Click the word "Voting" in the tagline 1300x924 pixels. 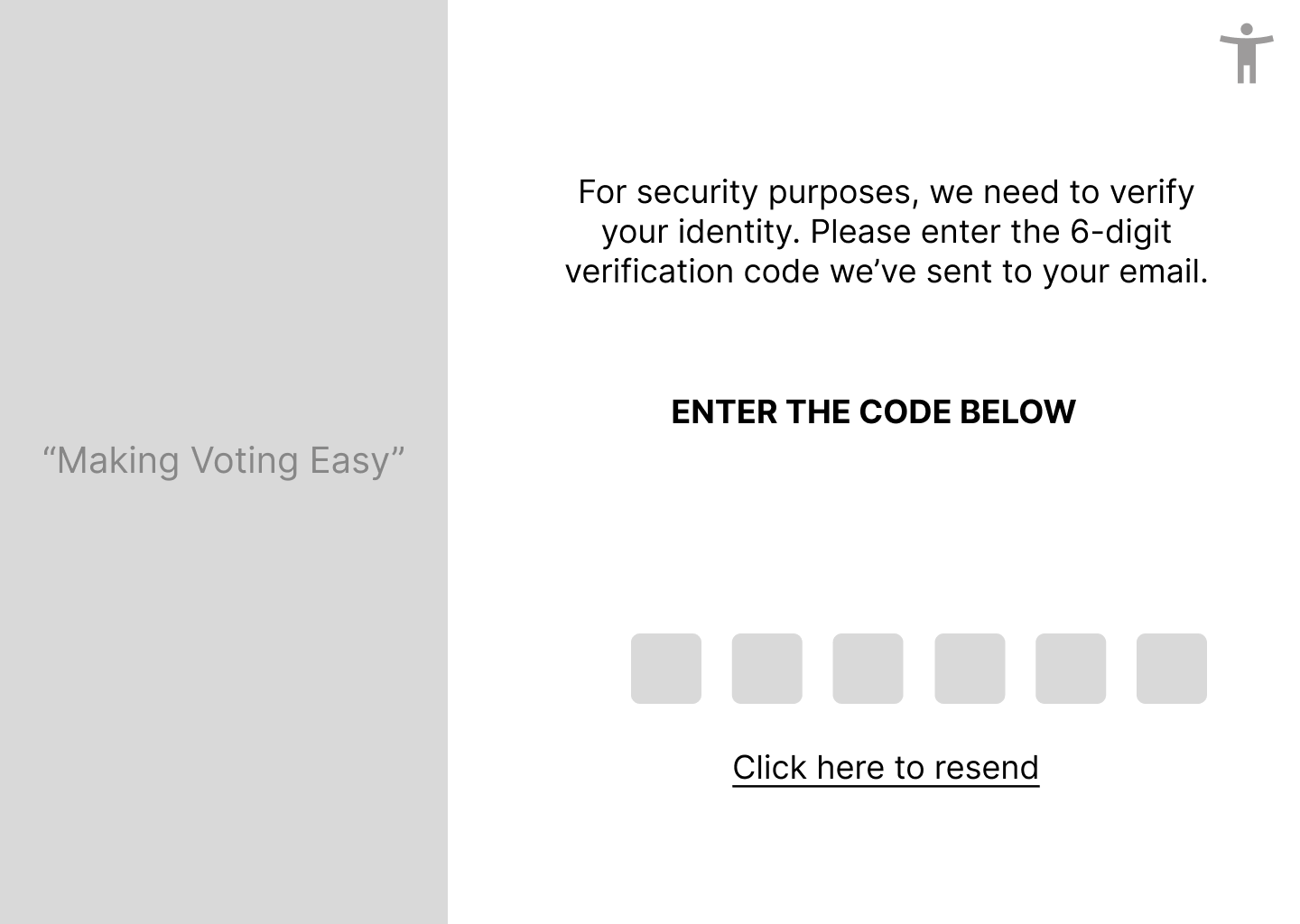pos(245,460)
